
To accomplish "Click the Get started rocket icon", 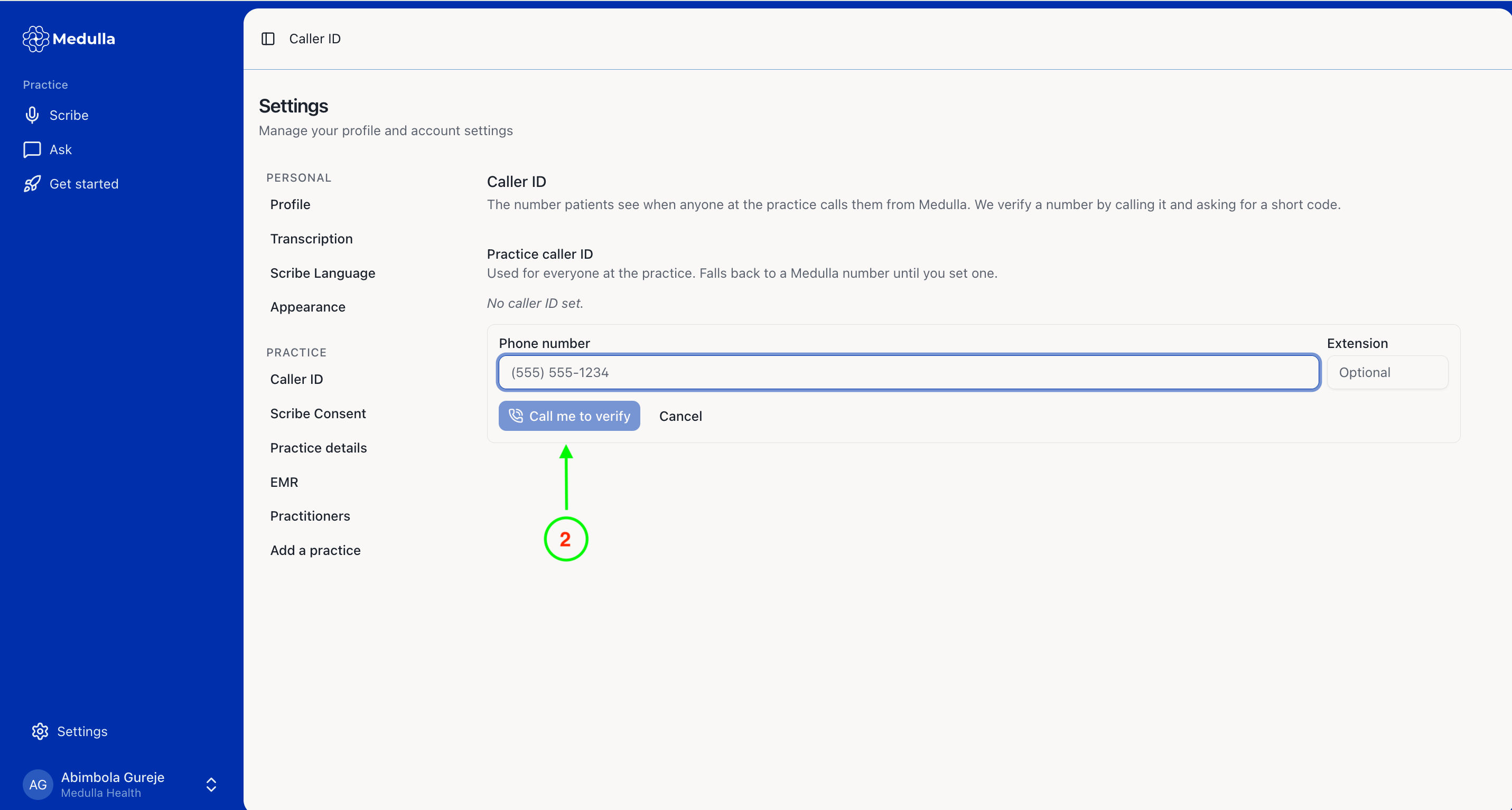I will pos(32,184).
